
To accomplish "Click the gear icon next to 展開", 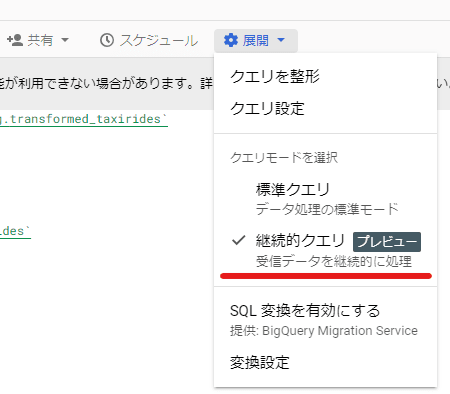I will tap(231, 40).
